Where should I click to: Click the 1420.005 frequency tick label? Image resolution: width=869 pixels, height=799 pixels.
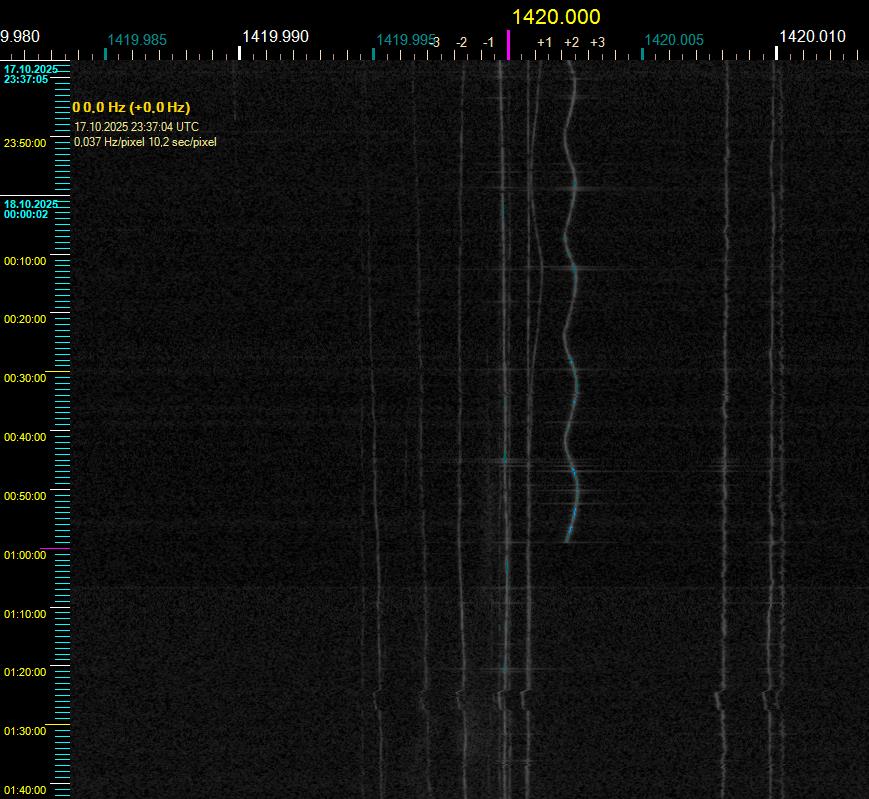[674, 41]
